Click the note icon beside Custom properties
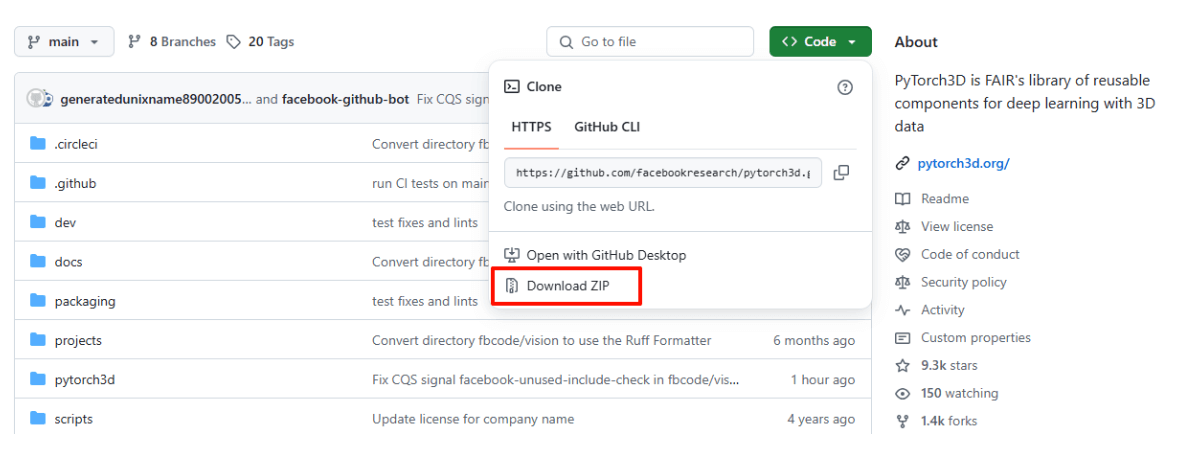The height and width of the screenshot is (454, 1178). [902, 337]
